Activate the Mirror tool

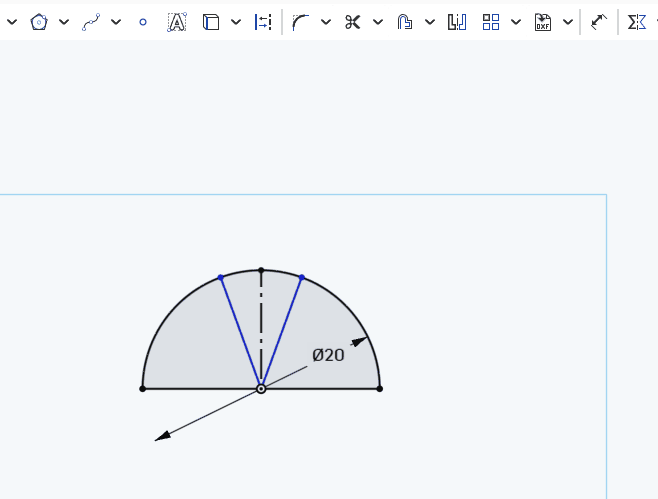[456, 22]
